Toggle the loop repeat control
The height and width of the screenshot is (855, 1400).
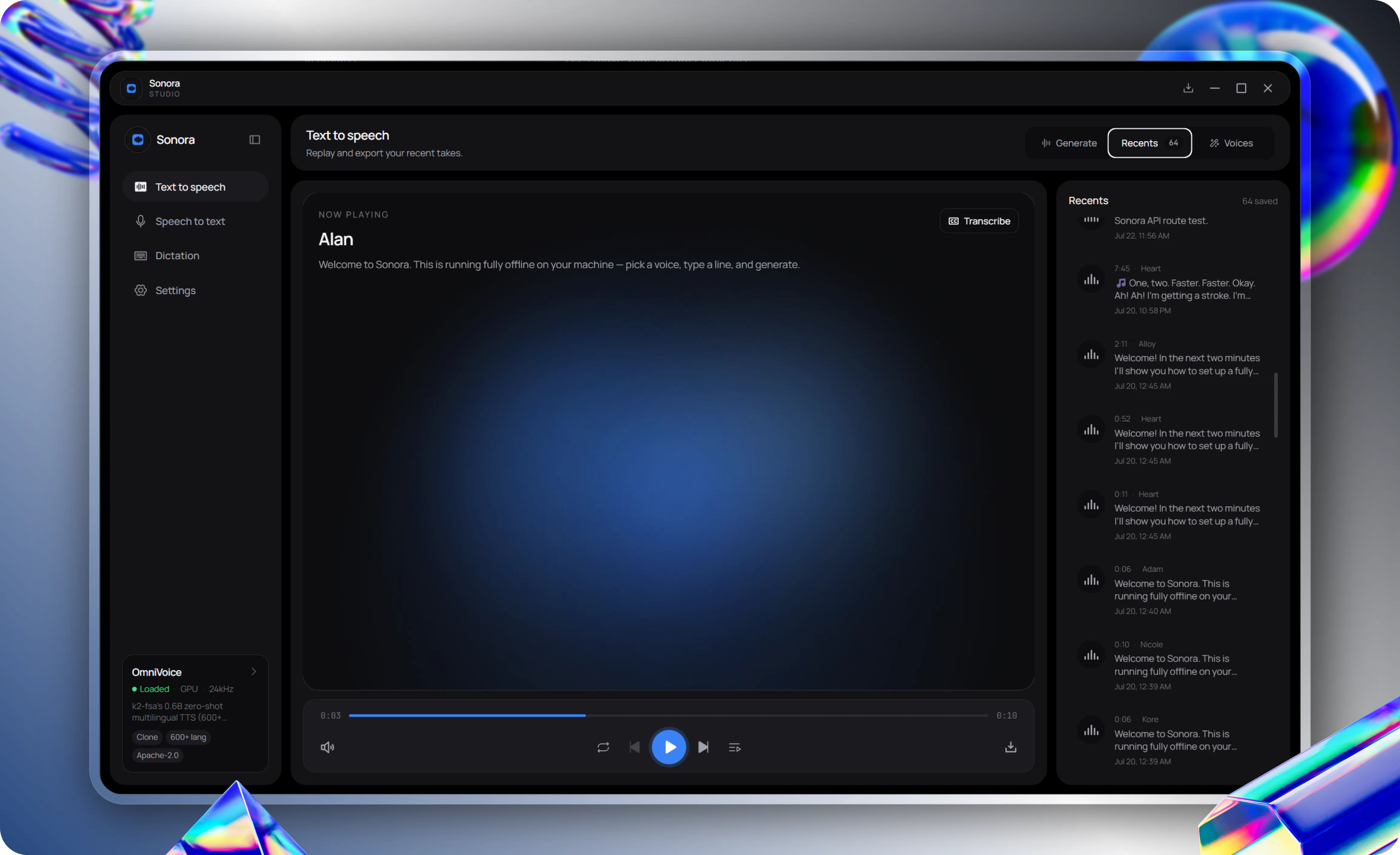tap(603, 747)
